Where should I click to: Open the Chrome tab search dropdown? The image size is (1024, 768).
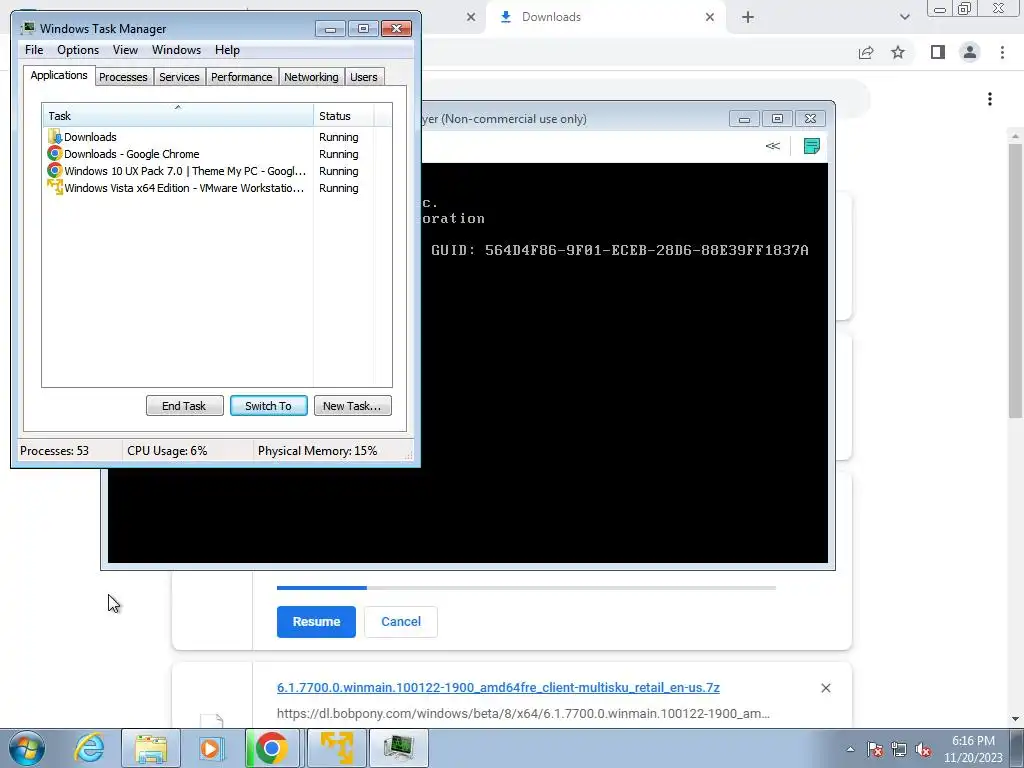click(x=904, y=18)
